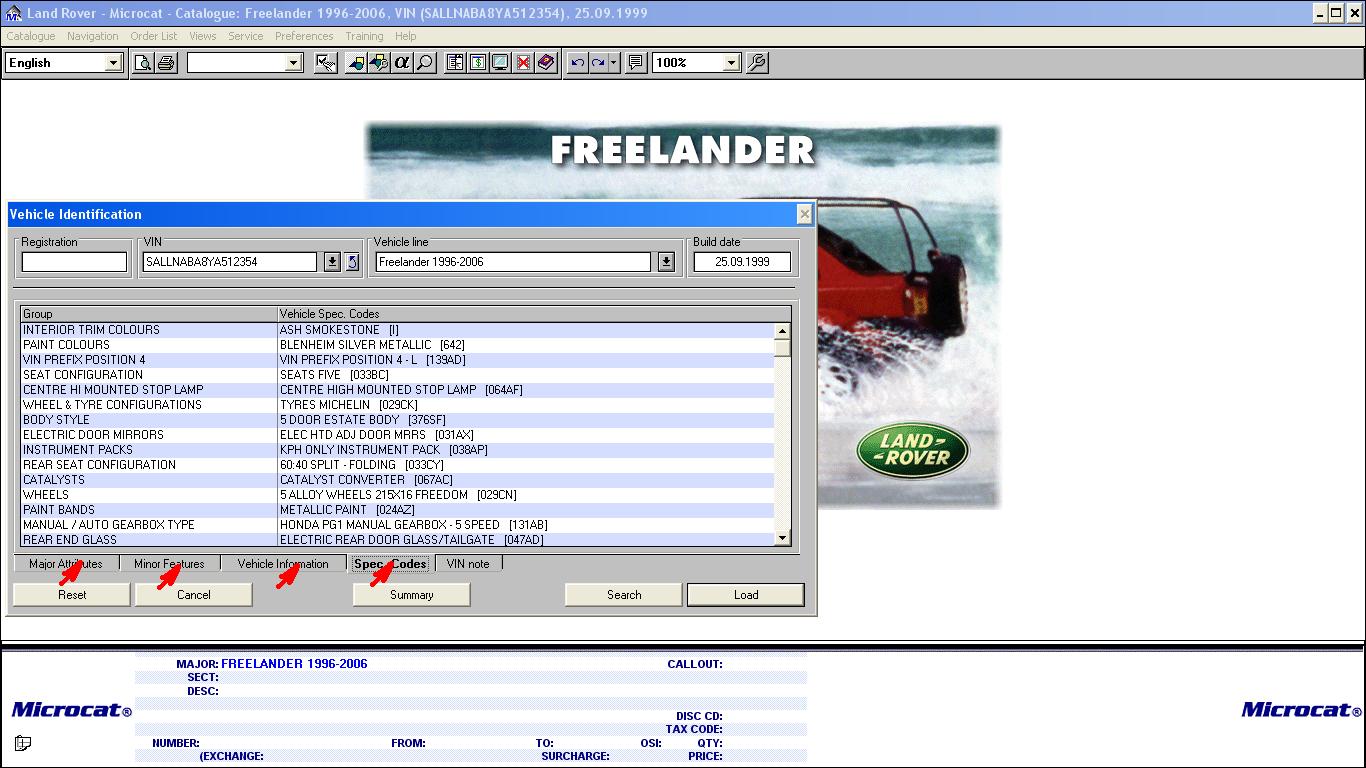The image size is (1366, 768).
Task: Click the redo arrow toolbar icon
Action: point(598,63)
